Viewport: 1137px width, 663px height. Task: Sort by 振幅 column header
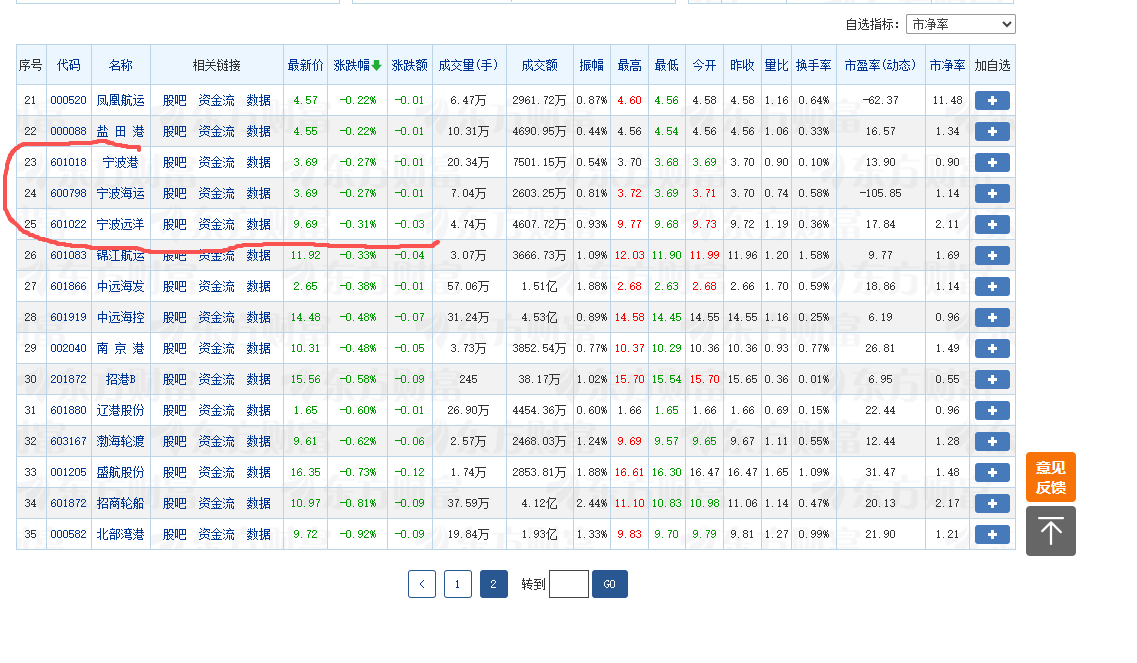tap(592, 65)
